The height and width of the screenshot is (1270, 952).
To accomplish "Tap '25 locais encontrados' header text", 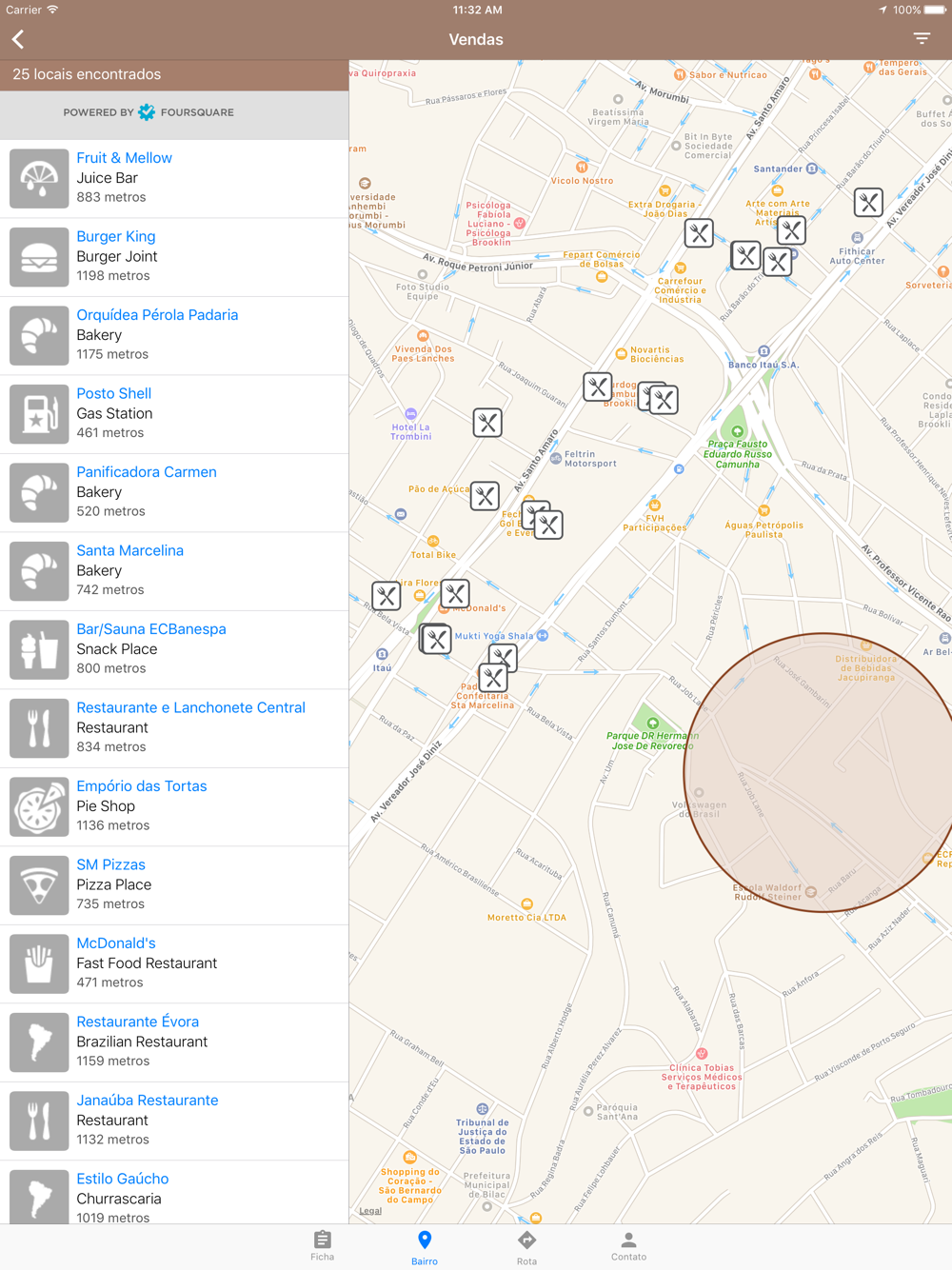I will click(87, 74).
